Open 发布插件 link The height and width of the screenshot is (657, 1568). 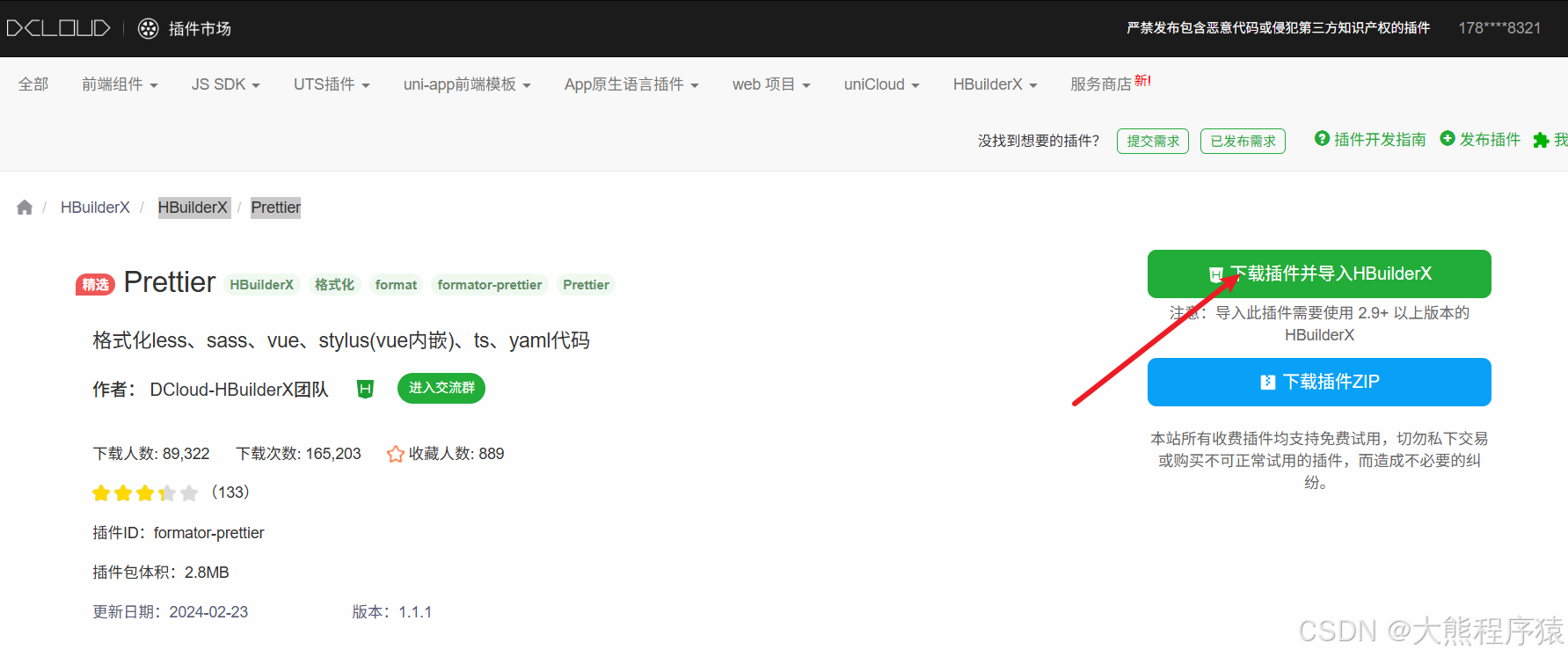click(1490, 139)
